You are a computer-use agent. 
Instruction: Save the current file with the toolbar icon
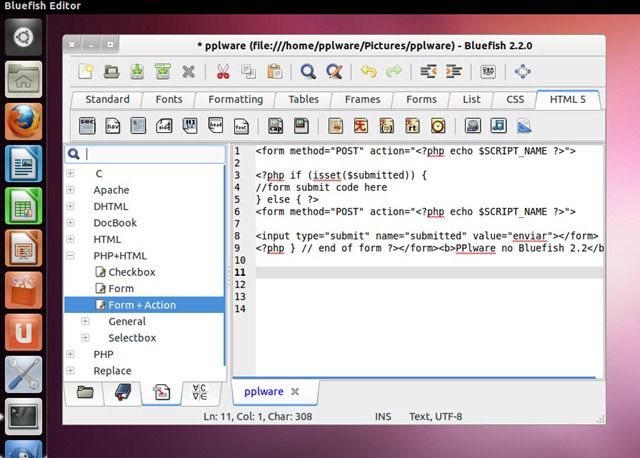click(x=137, y=71)
